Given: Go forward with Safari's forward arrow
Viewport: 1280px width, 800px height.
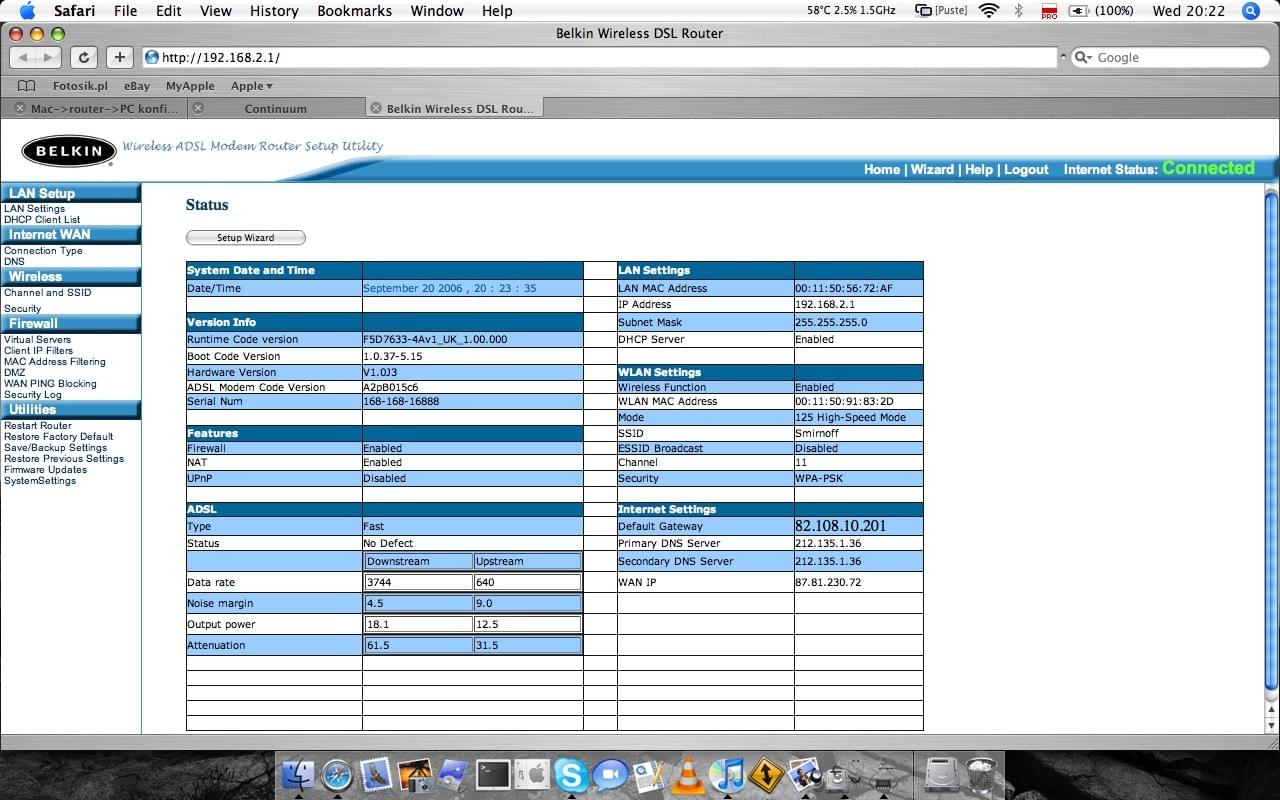Looking at the screenshot, I should [47, 57].
